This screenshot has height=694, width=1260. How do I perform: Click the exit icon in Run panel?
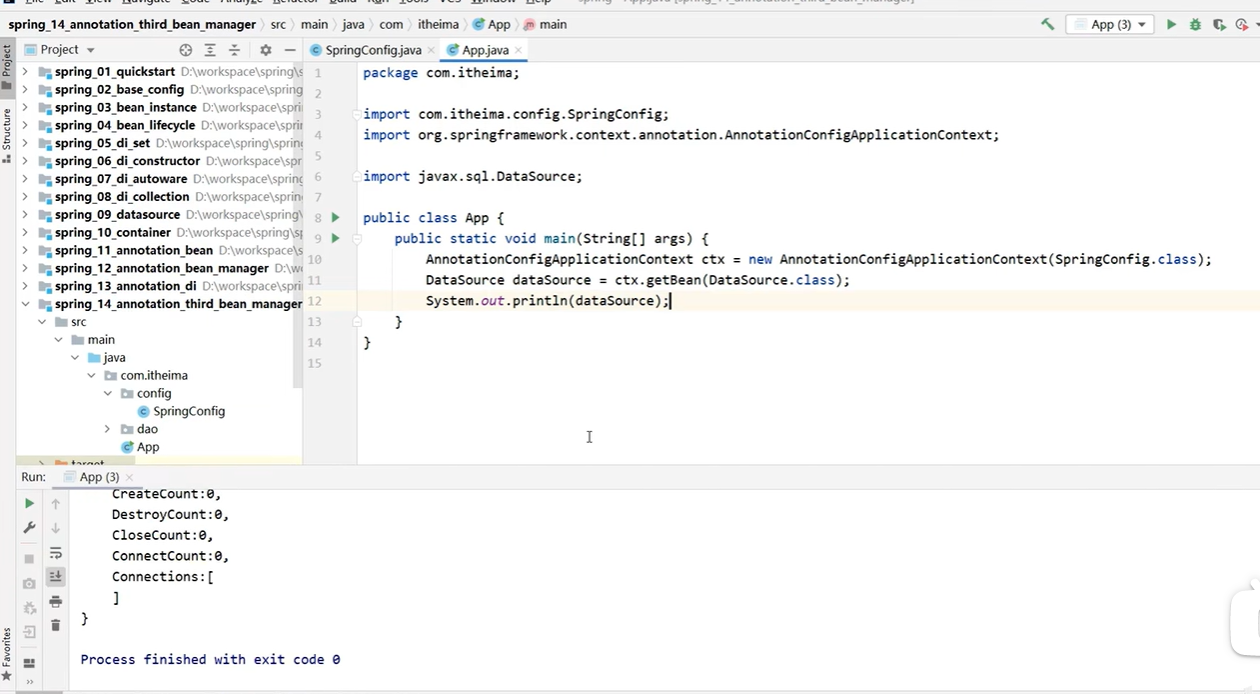click(29, 632)
